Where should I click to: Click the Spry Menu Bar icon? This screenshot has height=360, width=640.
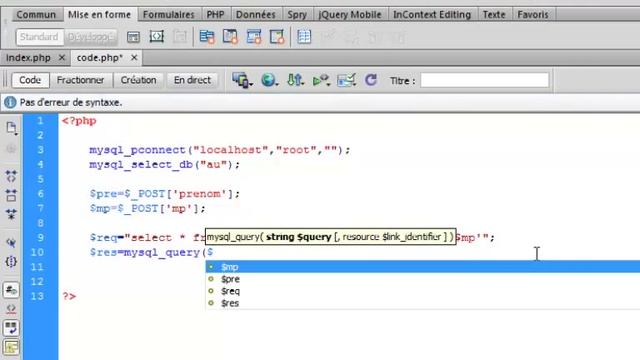click(x=207, y=37)
